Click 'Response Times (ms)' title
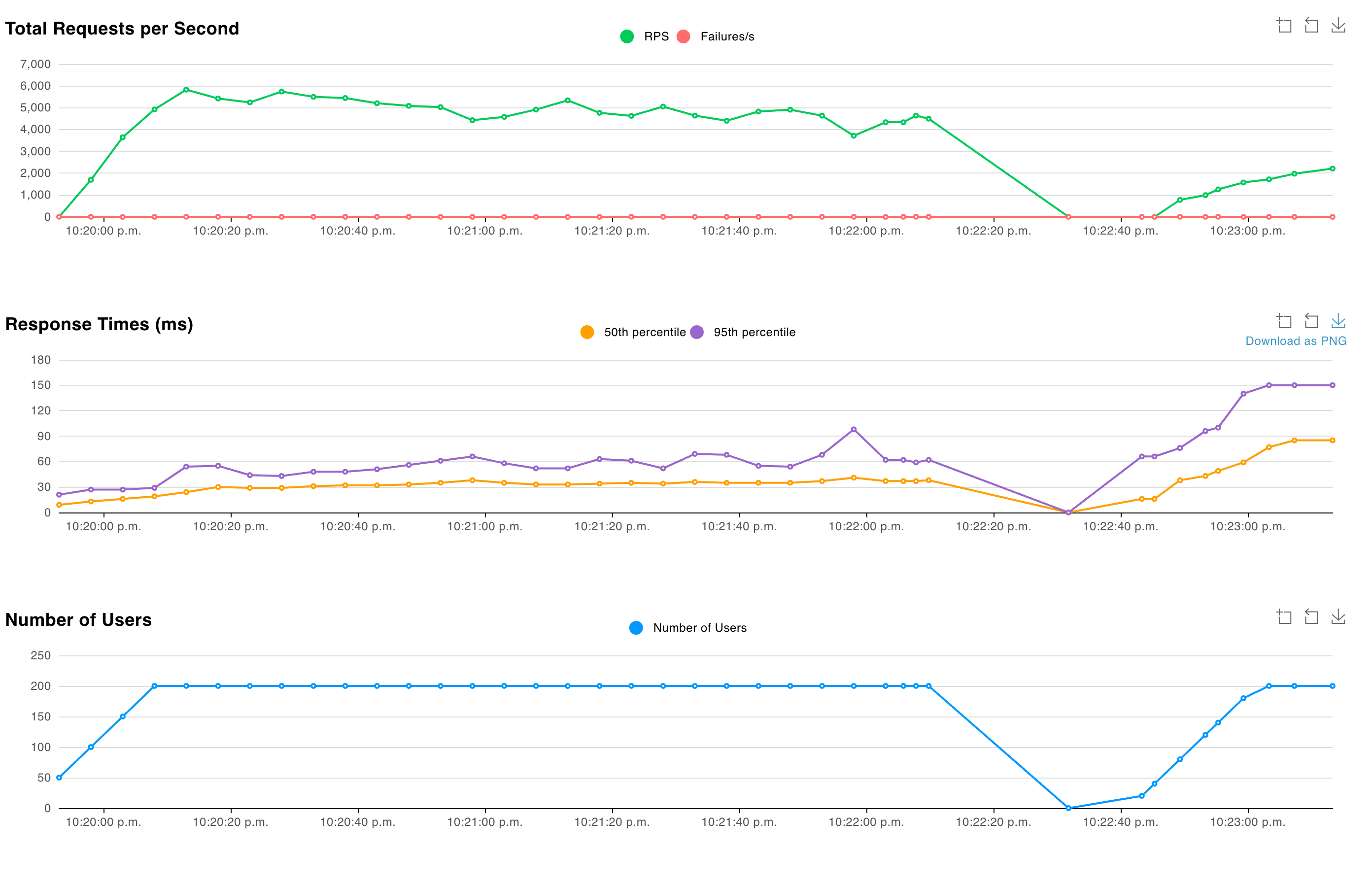1372x887 pixels. click(x=99, y=324)
